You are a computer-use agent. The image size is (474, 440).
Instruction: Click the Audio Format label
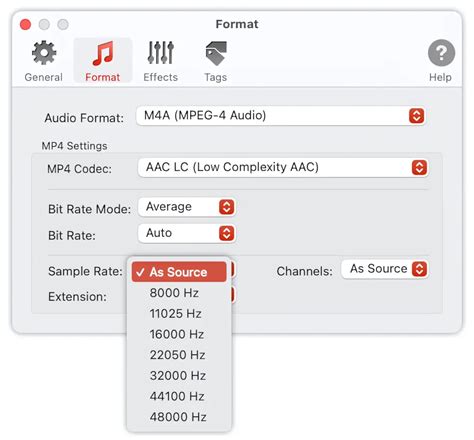click(x=84, y=118)
